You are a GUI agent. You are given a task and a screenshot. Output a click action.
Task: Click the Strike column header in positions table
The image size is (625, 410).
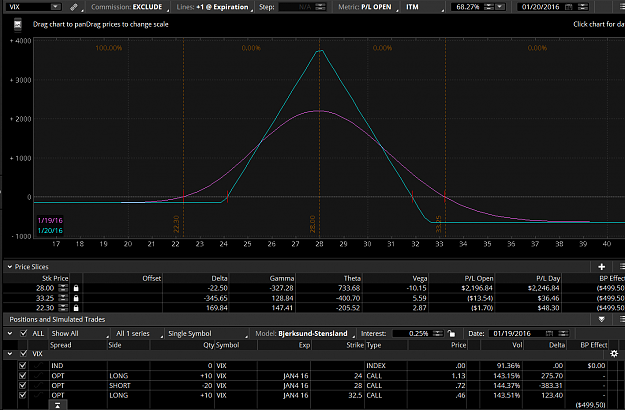pos(354,345)
